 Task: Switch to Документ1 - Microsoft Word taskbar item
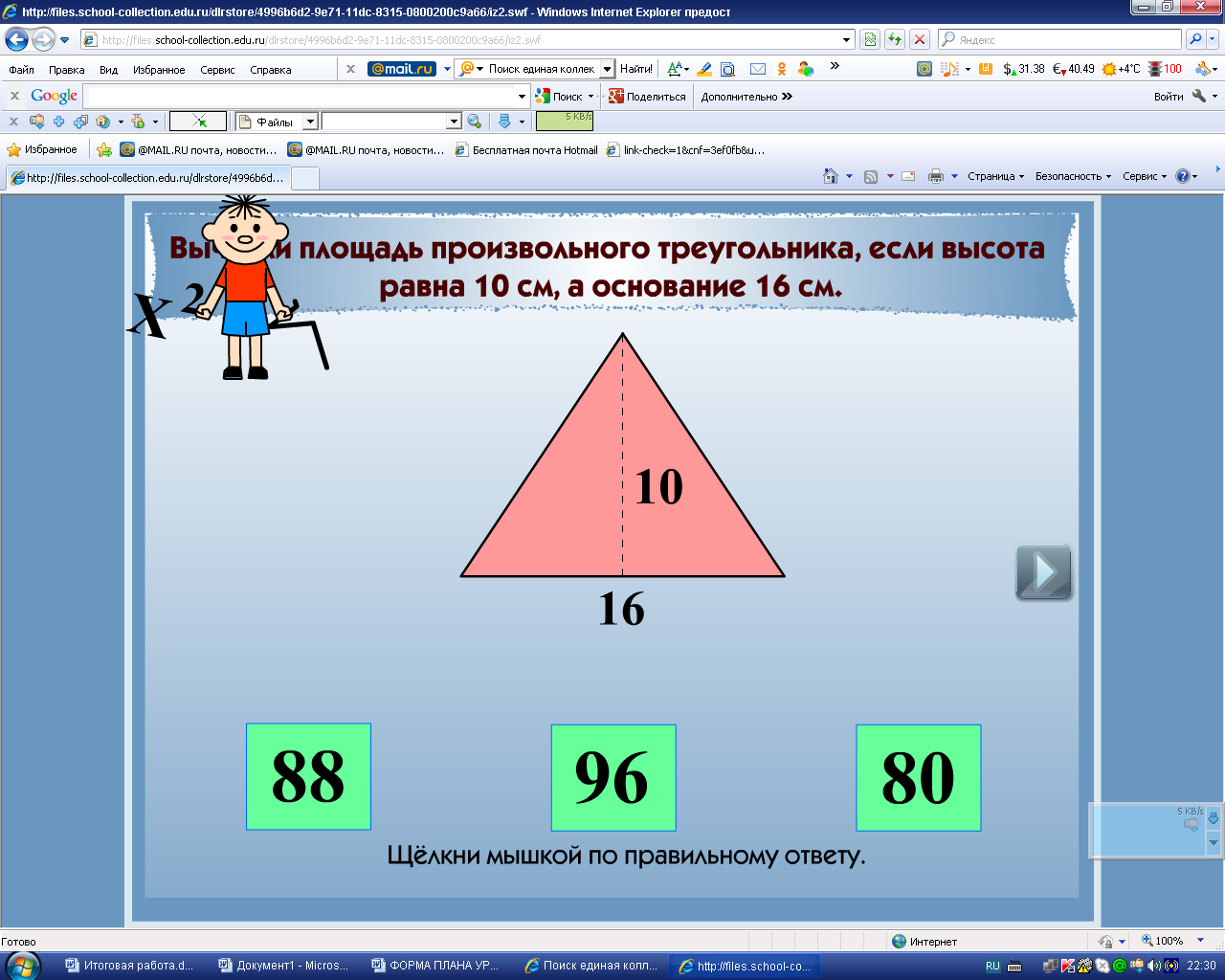click(x=284, y=966)
